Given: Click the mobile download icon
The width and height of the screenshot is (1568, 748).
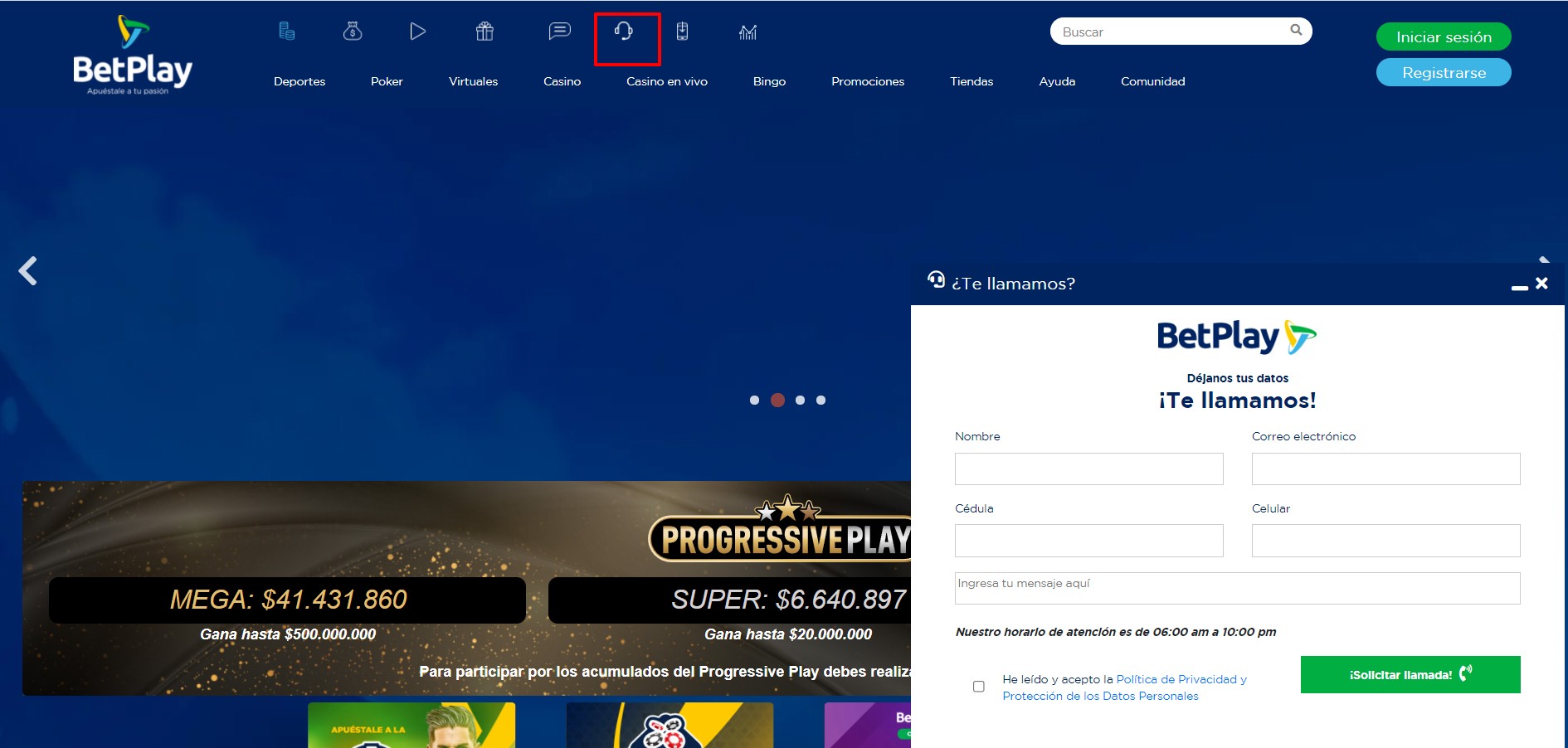Looking at the screenshot, I should [682, 32].
